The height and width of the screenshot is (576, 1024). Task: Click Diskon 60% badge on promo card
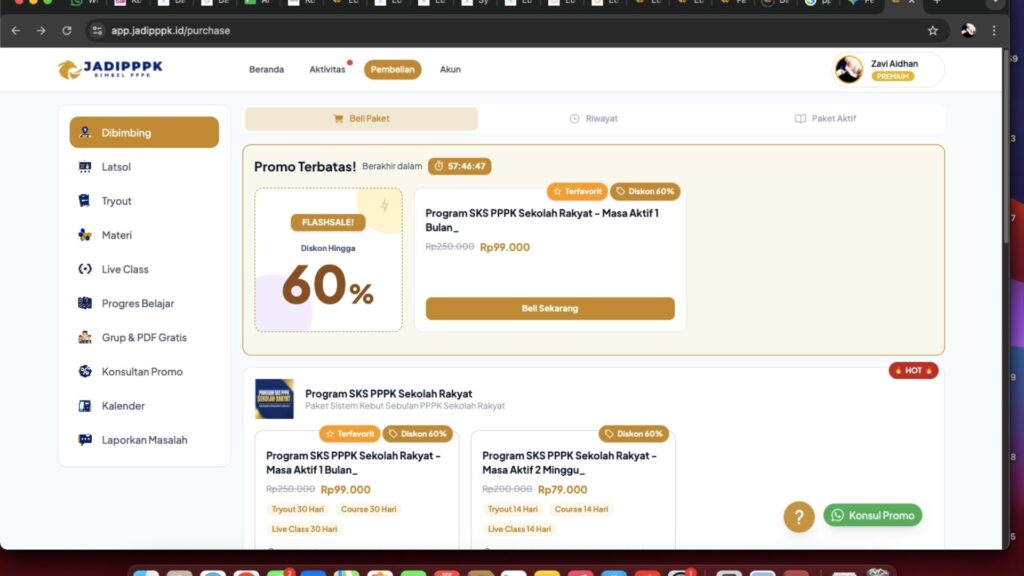click(645, 191)
